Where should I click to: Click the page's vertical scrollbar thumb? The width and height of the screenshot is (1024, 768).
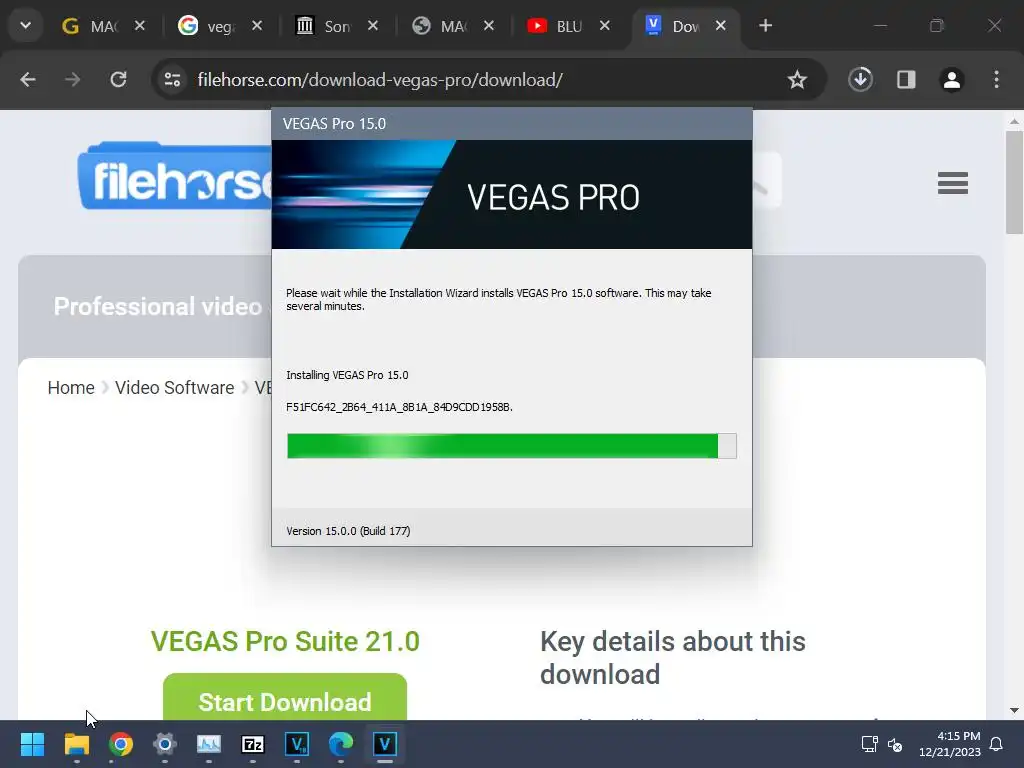(1014, 182)
